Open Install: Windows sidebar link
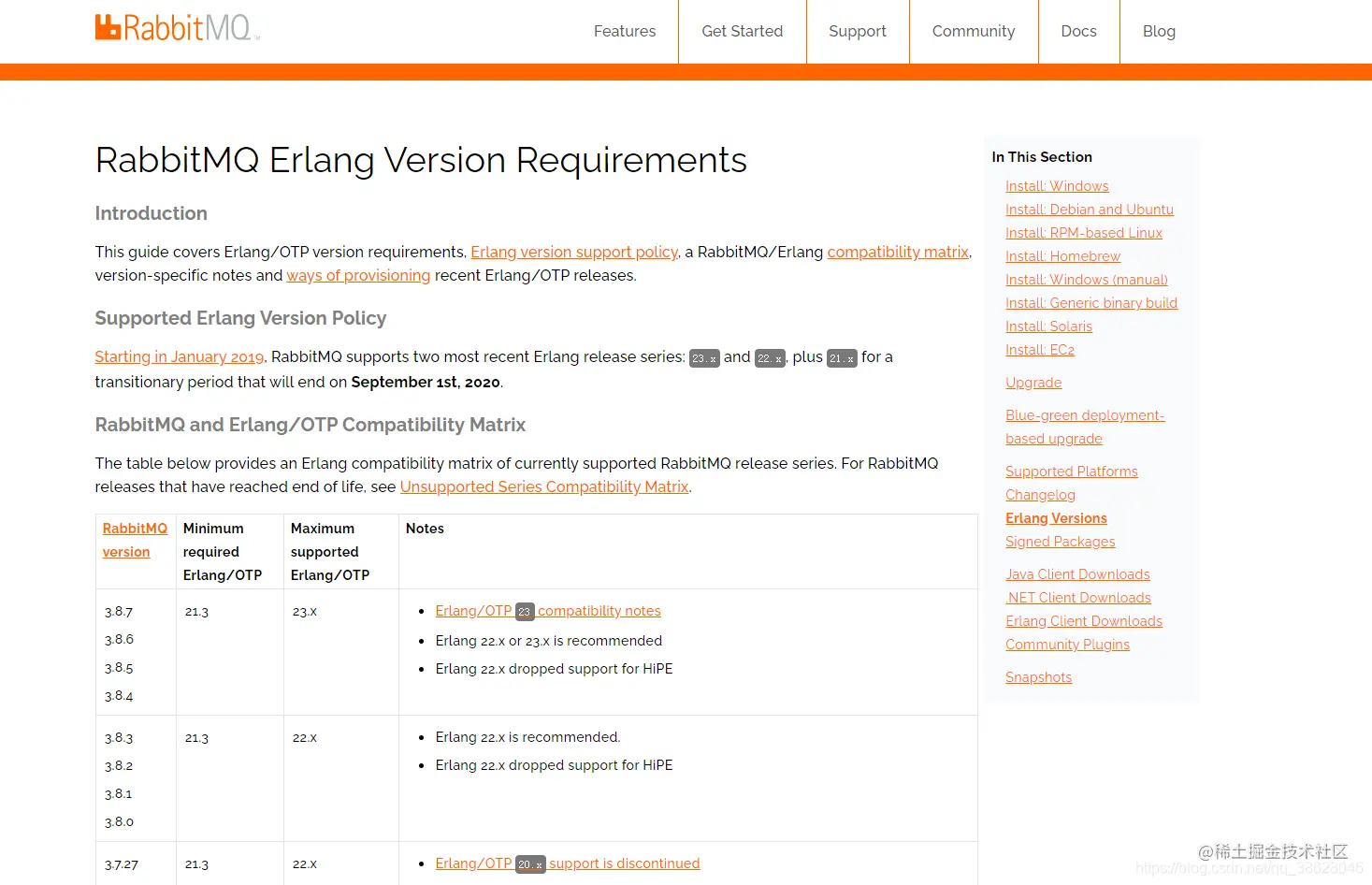 click(x=1057, y=186)
